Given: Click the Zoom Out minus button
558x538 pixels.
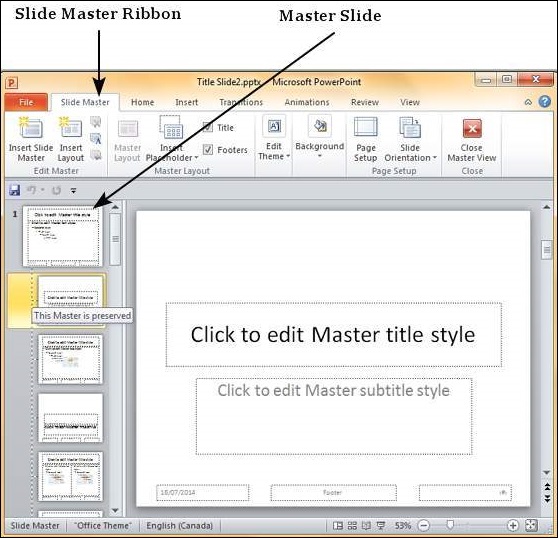Looking at the screenshot, I should click(x=423, y=526).
